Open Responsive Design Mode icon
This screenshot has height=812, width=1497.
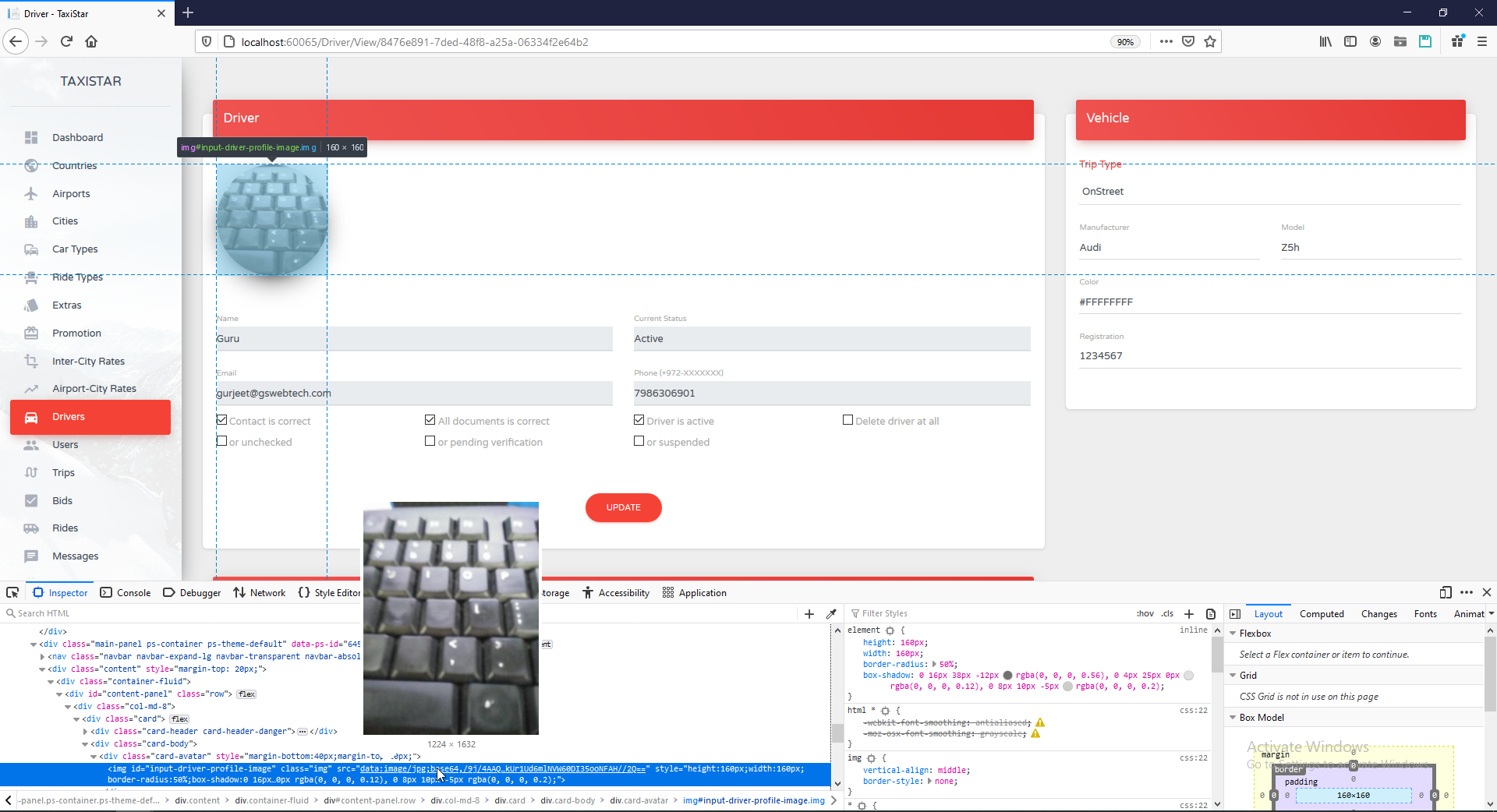click(1446, 593)
